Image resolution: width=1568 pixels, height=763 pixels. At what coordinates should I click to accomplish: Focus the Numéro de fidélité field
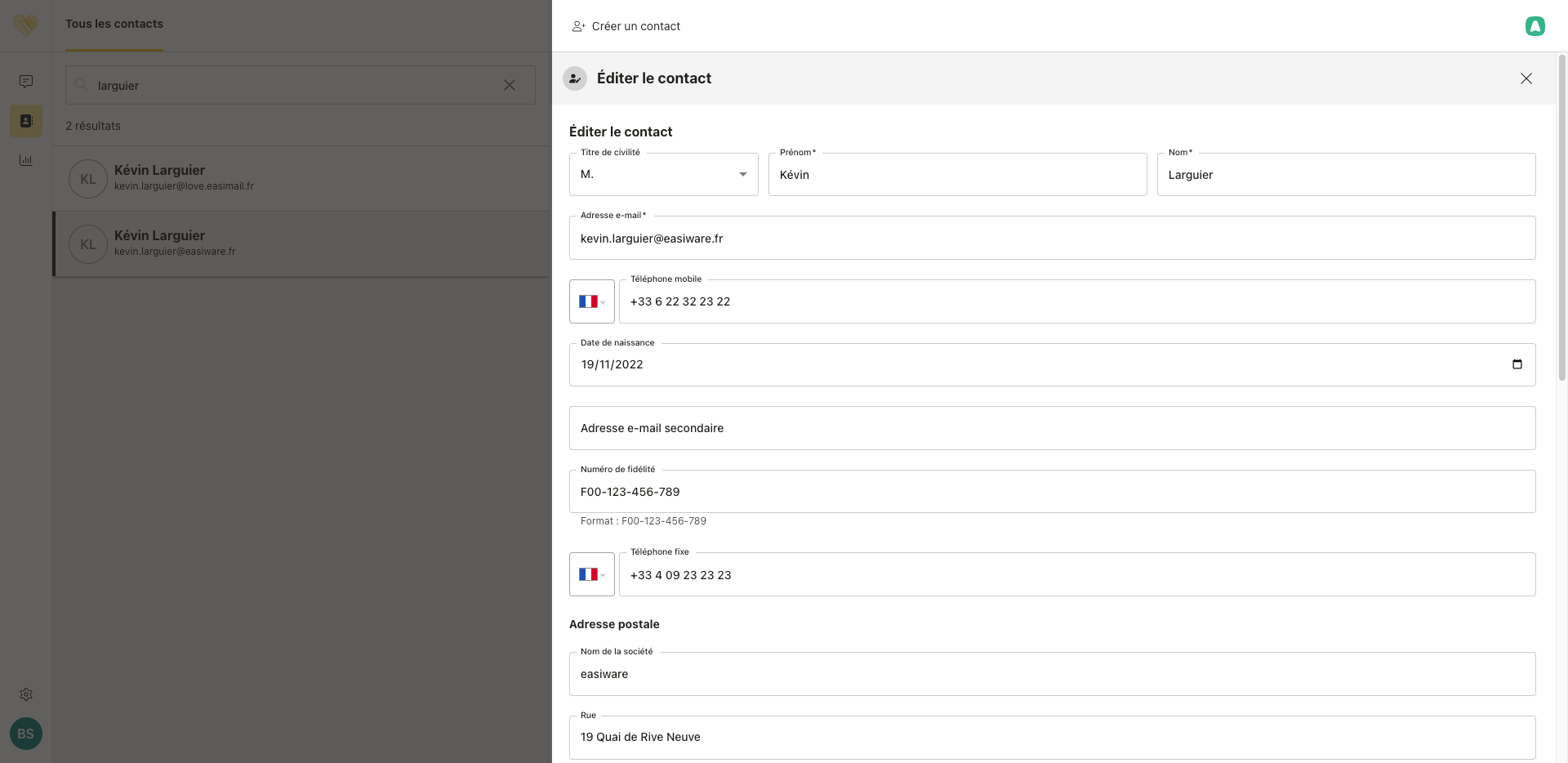1052,492
